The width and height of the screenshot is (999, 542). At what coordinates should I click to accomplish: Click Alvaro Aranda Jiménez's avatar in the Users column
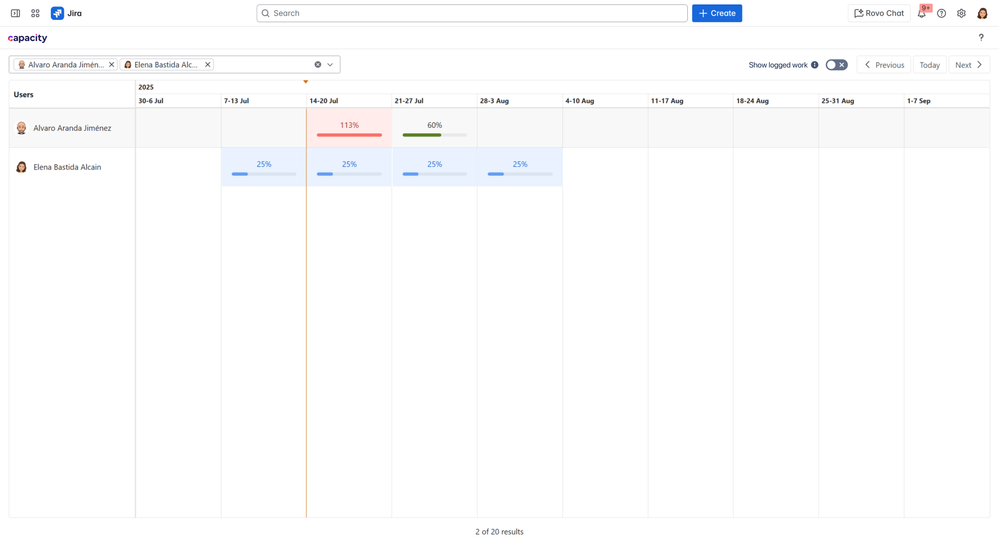tap(22, 128)
